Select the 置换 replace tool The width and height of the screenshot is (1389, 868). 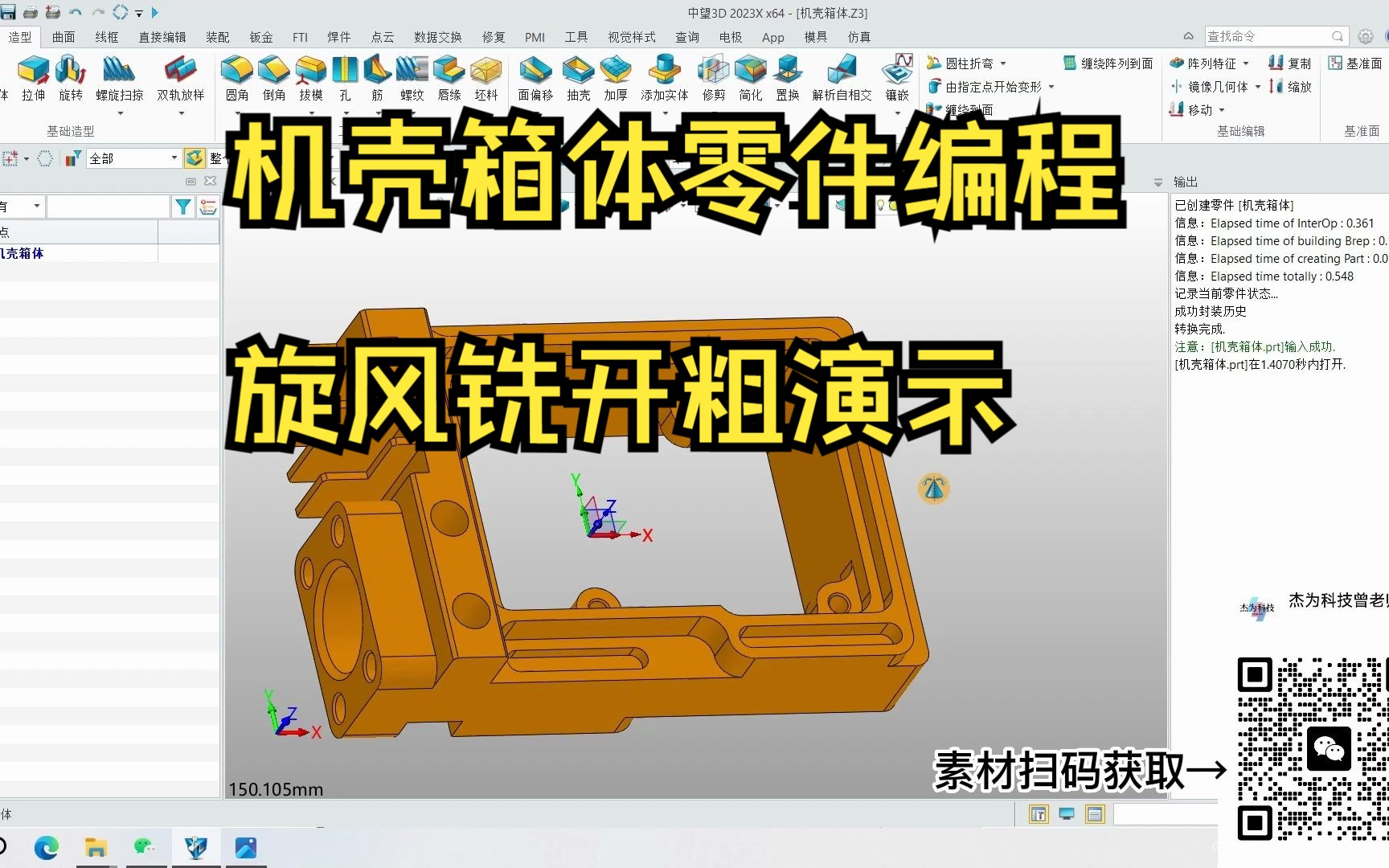pyautogui.click(x=788, y=78)
